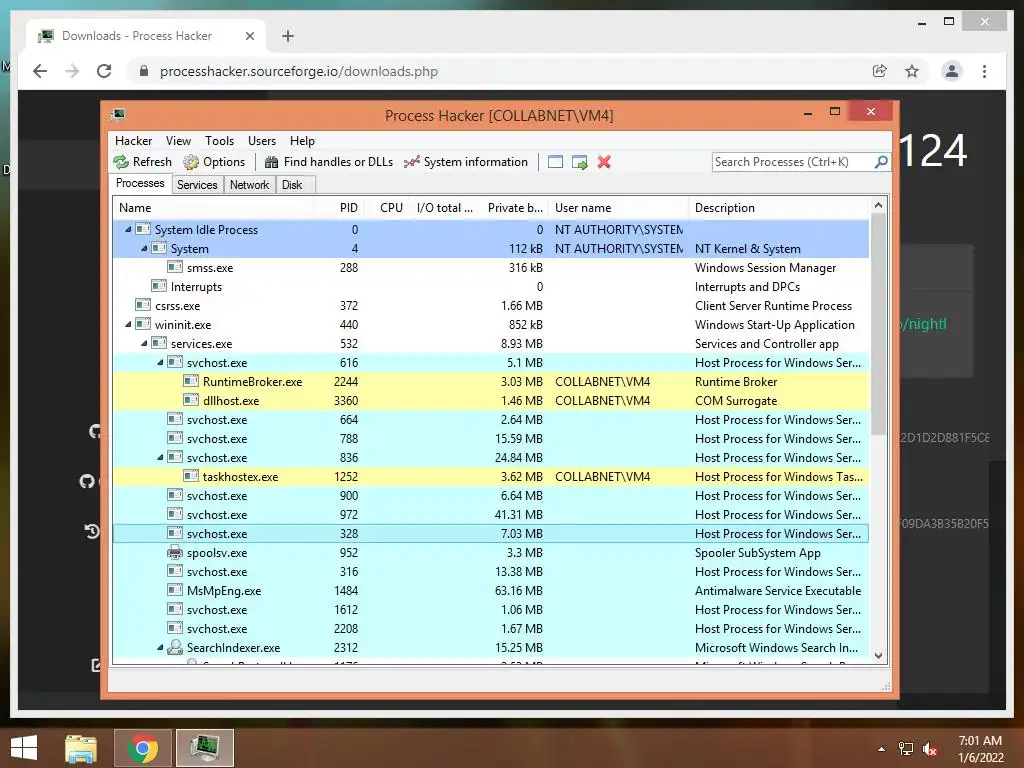Open a new browser tab
Image resolution: width=1024 pixels, height=768 pixels.
(288, 36)
